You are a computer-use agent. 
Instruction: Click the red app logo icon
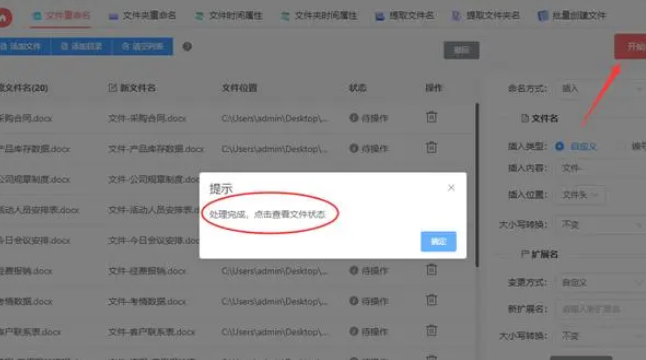click(x=5, y=17)
